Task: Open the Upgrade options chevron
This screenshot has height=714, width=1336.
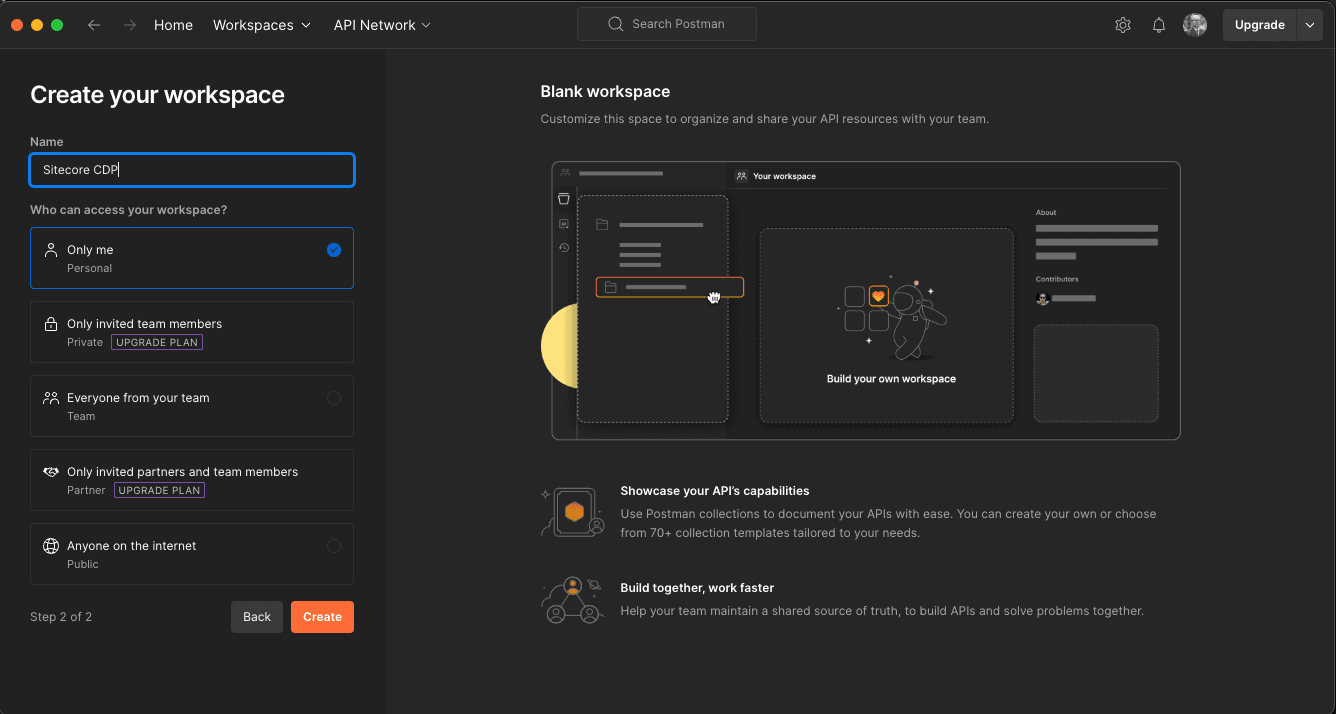Action: [1310, 25]
